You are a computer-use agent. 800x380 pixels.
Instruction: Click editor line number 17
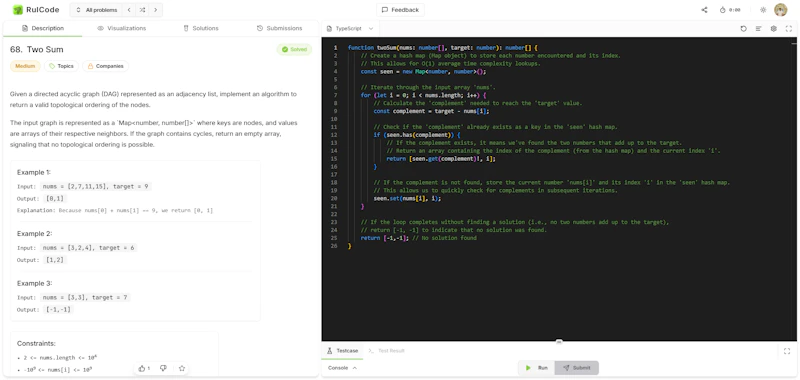[x=334, y=174]
